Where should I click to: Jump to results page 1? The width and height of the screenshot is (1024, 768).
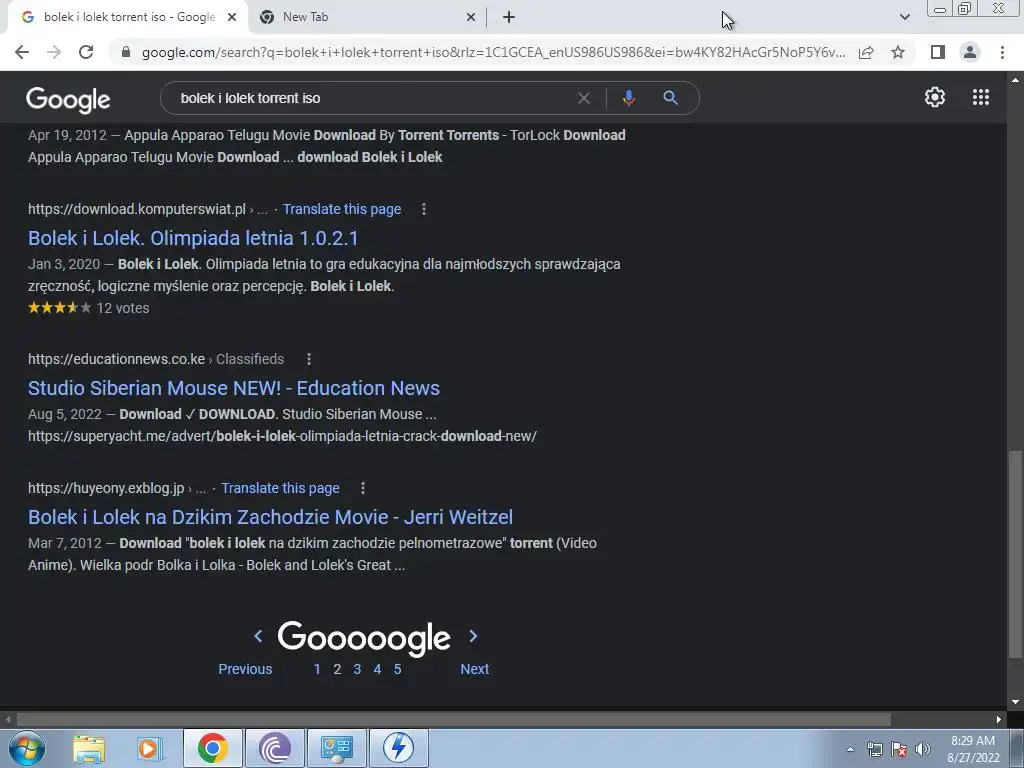pyautogui.click(x=317, y=669)
